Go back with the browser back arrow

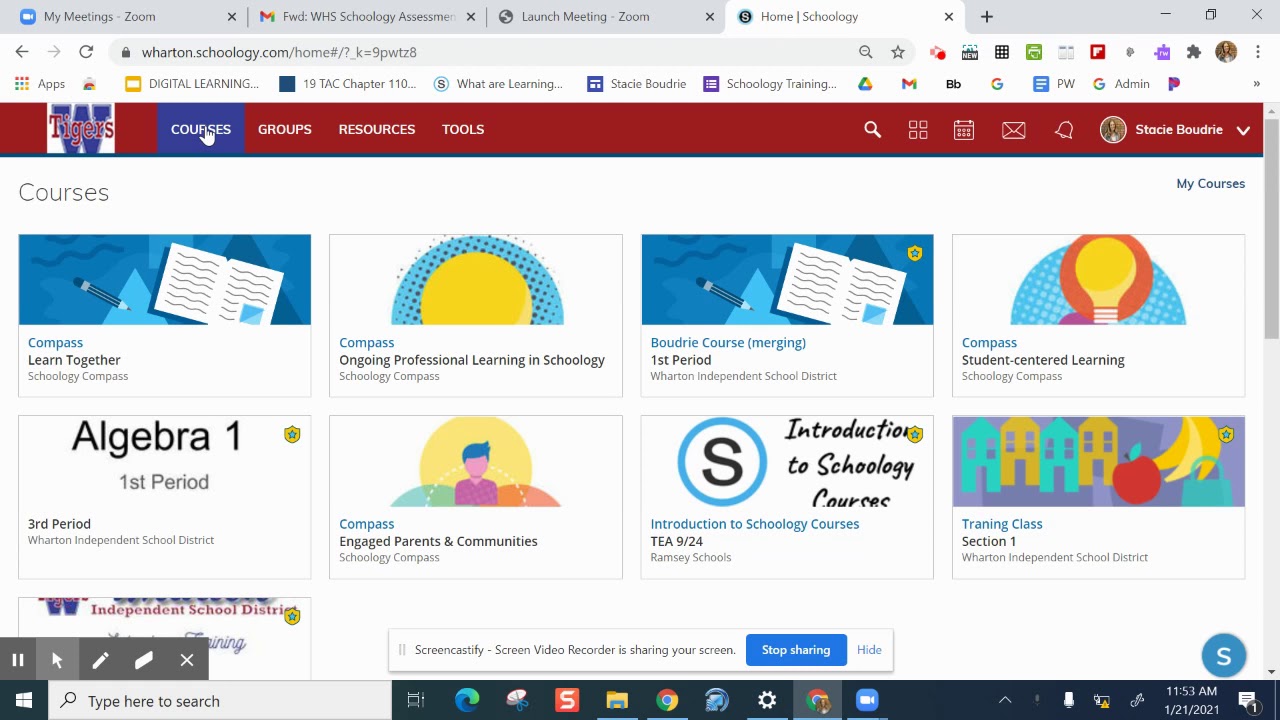tap(22, 52)
